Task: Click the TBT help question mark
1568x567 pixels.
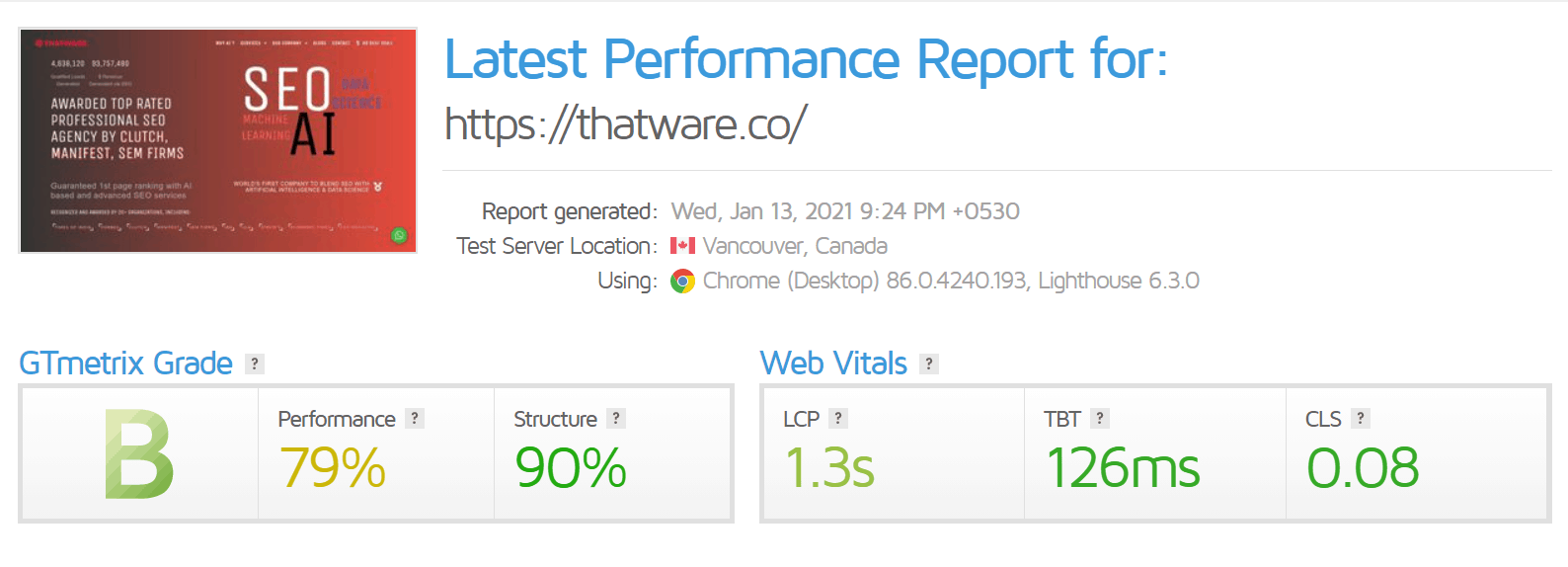Action: tap(1100, 419)
